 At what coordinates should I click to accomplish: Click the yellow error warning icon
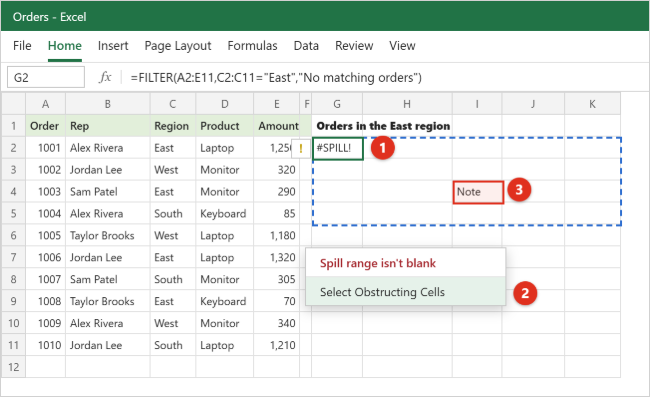[x=301, y=148]
